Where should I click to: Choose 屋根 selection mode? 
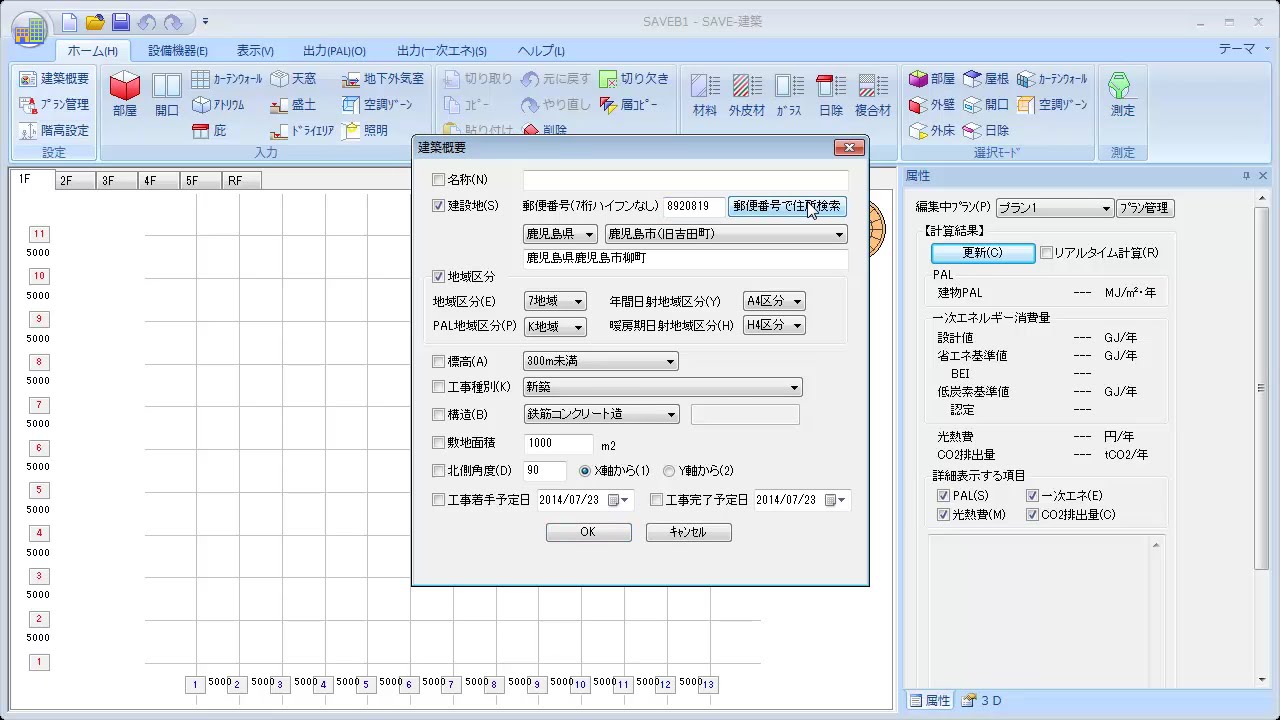(x=986, y=78)
